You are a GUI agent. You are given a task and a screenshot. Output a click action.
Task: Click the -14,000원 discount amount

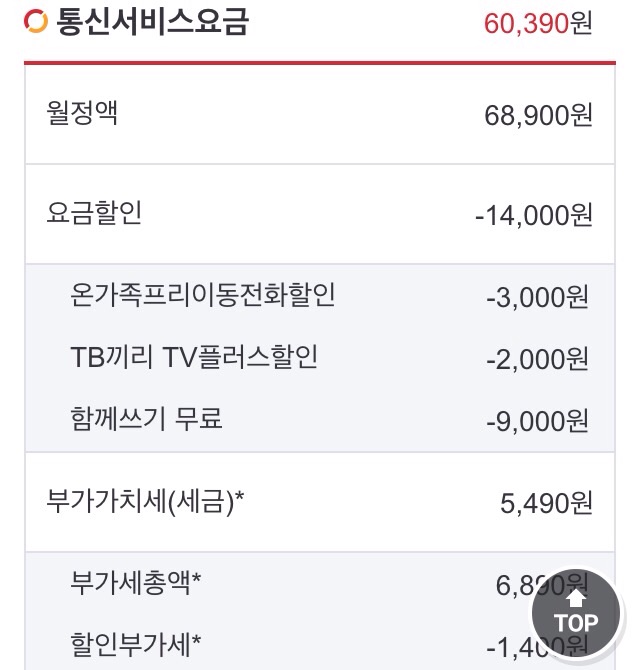[534, 215]
